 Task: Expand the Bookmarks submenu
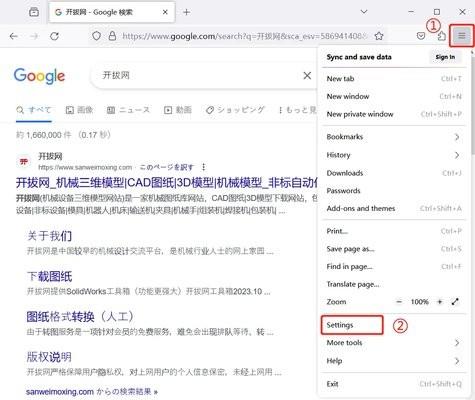394,137
